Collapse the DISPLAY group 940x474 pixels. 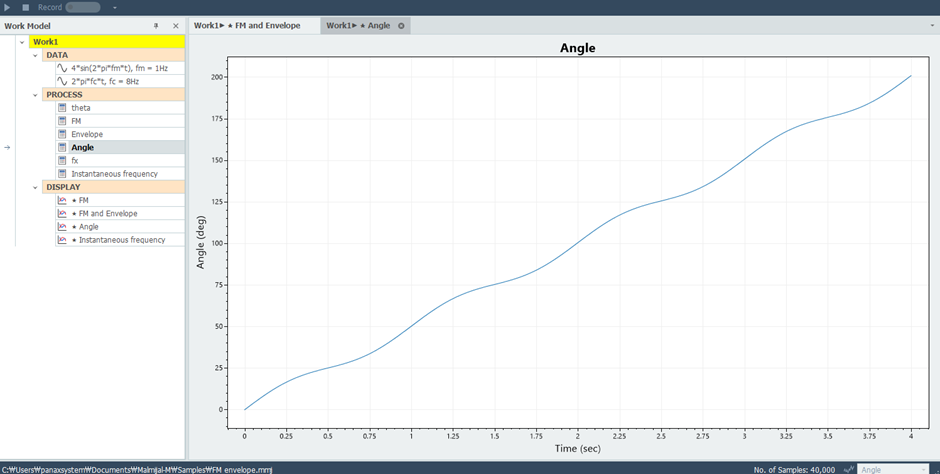pos(35,187)
